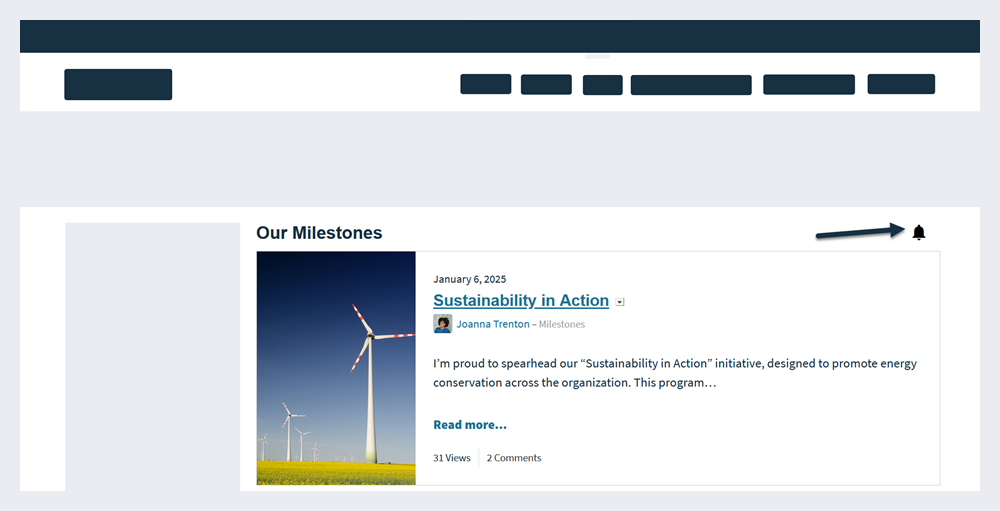Click the Milestones channel label
This screenshot has width=1000, height=511.
[562, 324]
